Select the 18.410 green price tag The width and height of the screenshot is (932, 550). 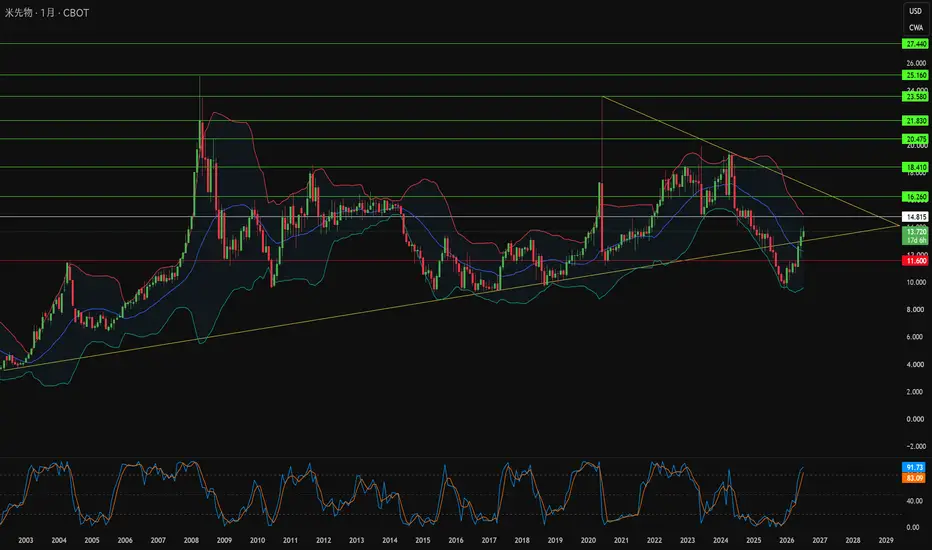coord(915,167)
